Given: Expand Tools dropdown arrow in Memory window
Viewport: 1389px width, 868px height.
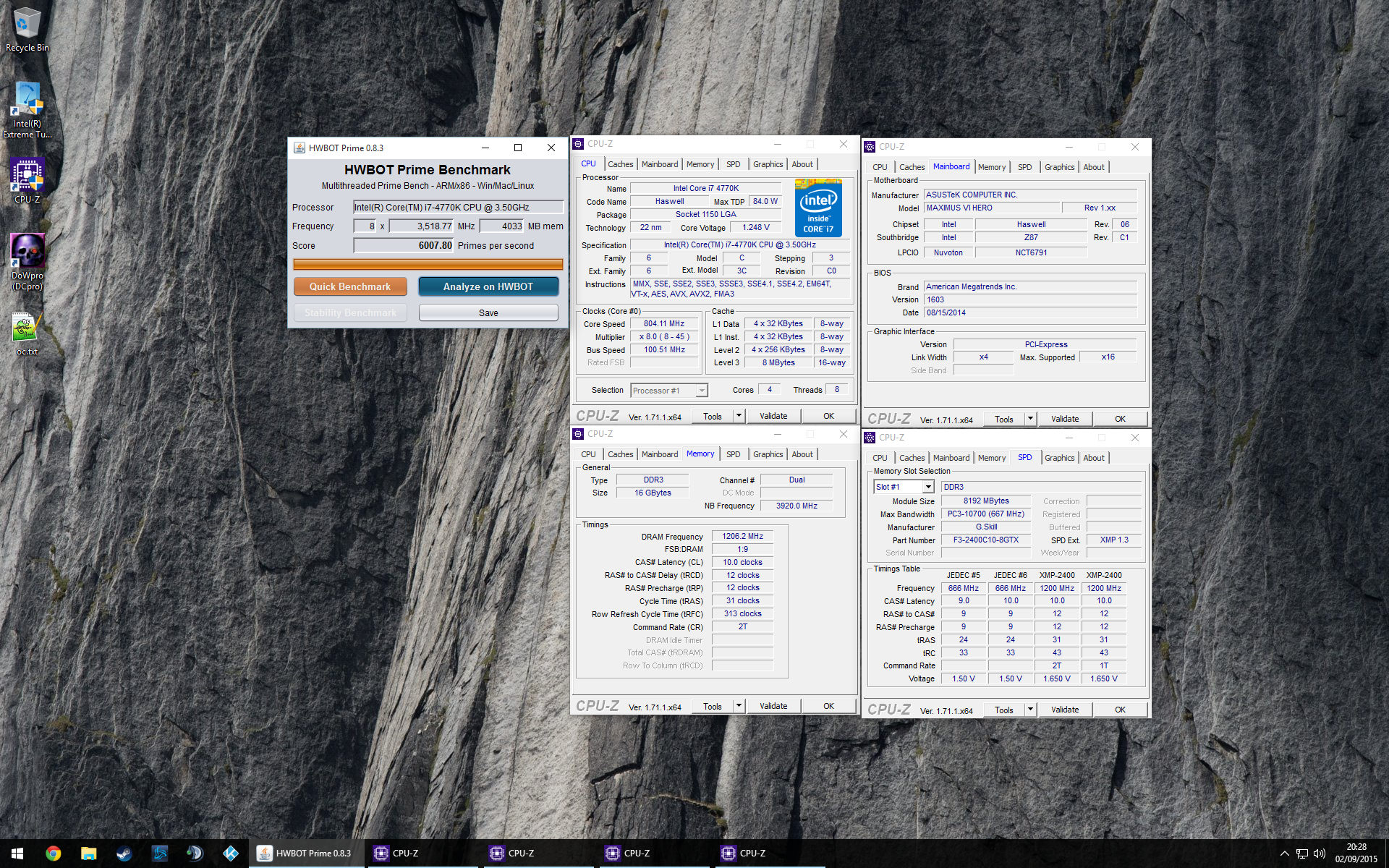Looking at the screenshot, I should coord(739,706).
